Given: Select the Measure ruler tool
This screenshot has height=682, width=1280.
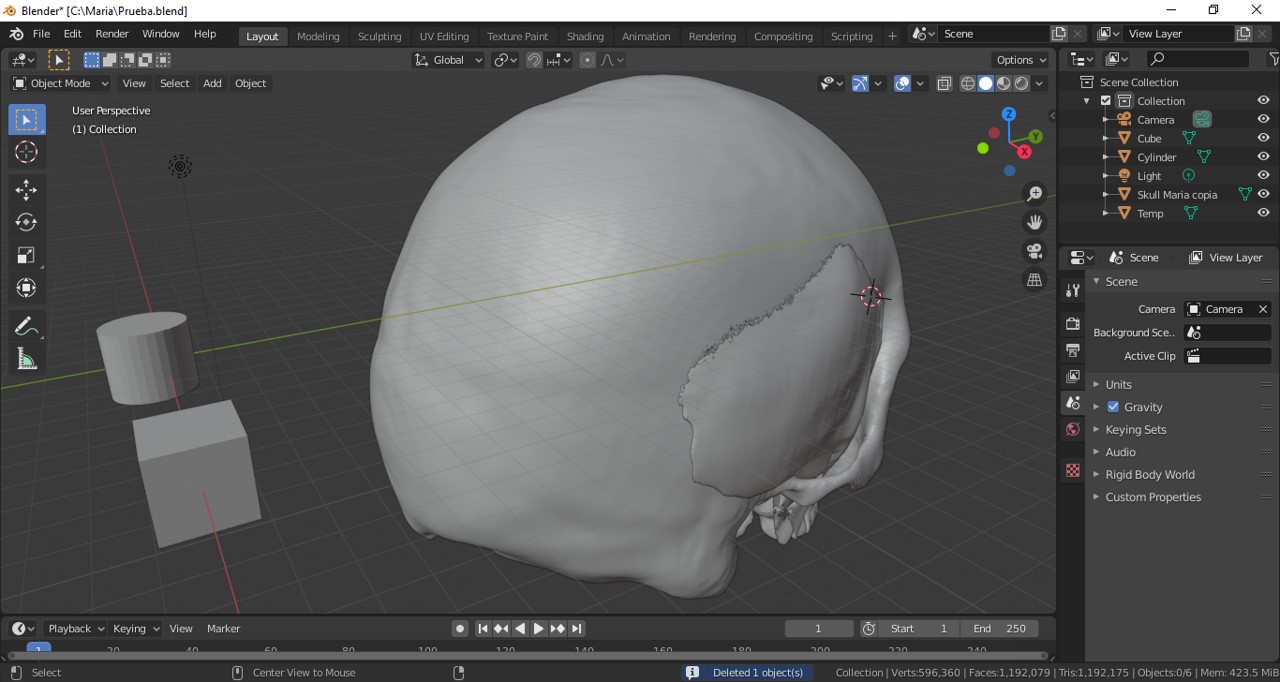Looking at the screenshot, I should [x=27, y=359].
